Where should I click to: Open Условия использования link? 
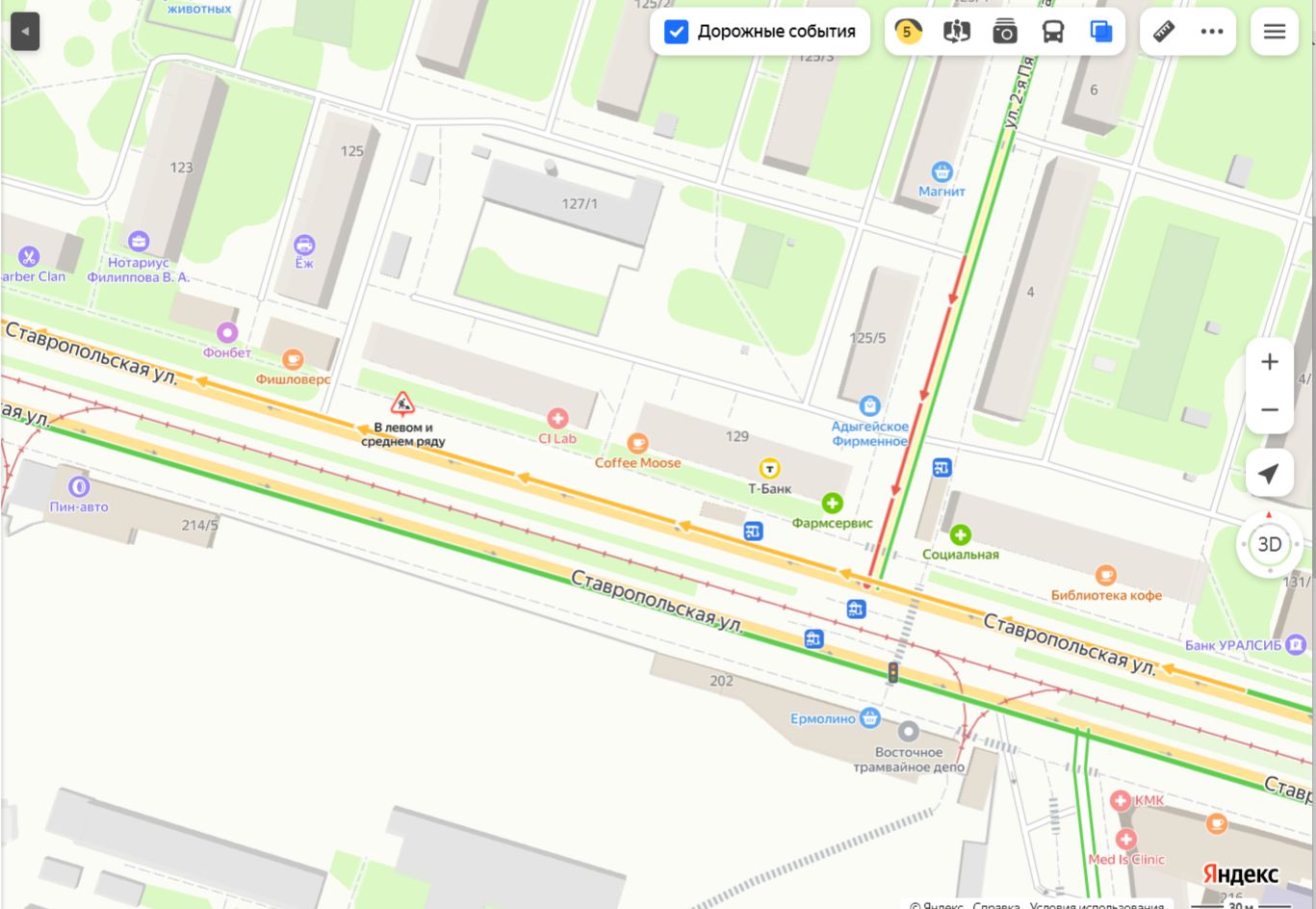tap(1097, 905)
